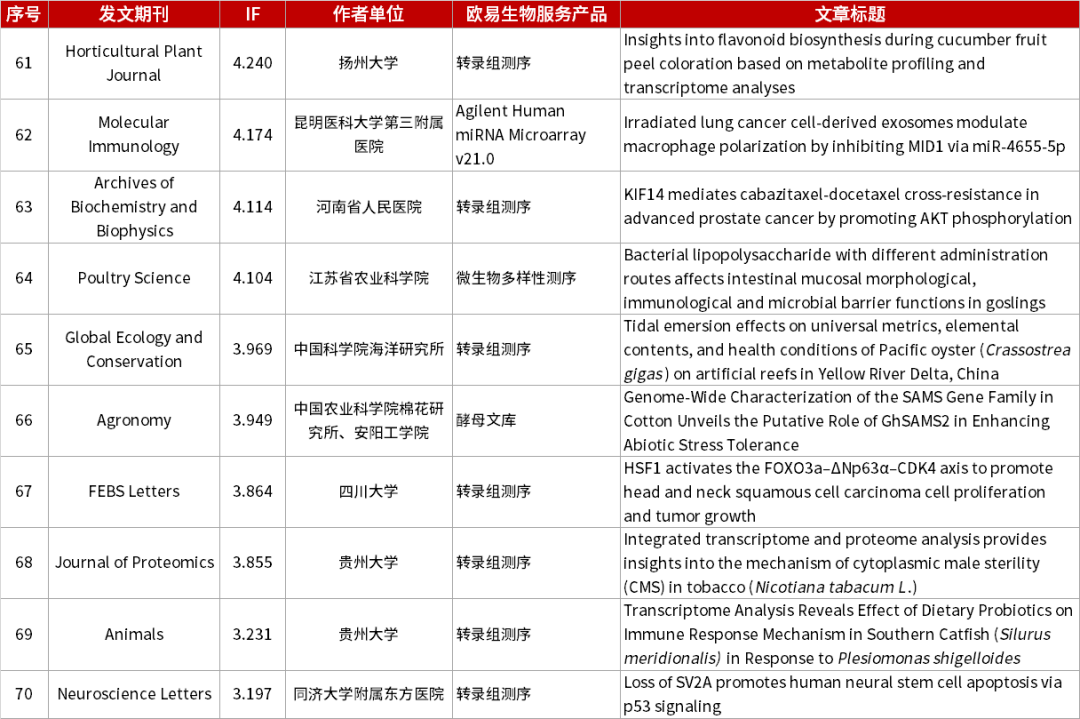The height and width of the screenshot is (719, 1080).
Task: Click the Animals journal cell
Action: (134, 634)
